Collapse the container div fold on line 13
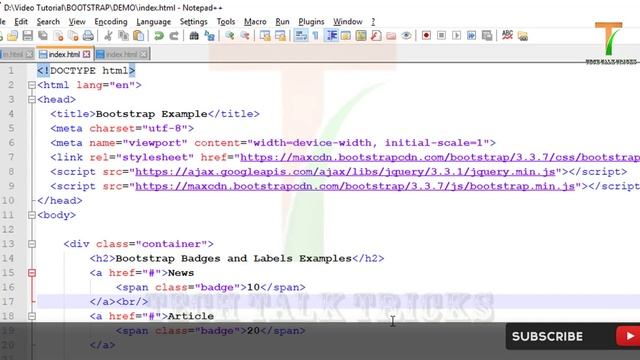This screenshot has height=360, width=640. (32, 244)
